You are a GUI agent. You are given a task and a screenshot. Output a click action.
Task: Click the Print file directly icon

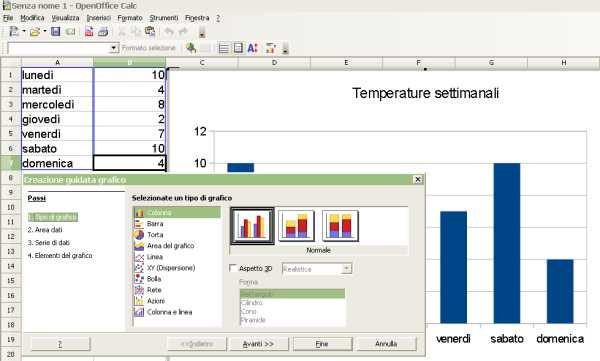click(x=103, y=32)
